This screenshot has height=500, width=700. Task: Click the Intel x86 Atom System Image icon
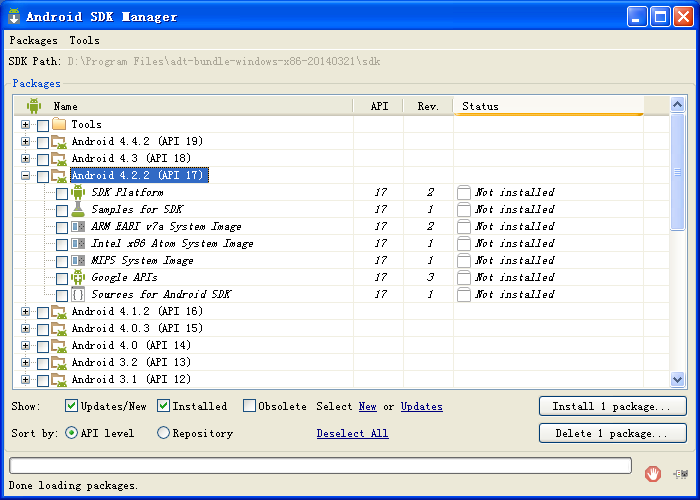[x=78, y=243]
